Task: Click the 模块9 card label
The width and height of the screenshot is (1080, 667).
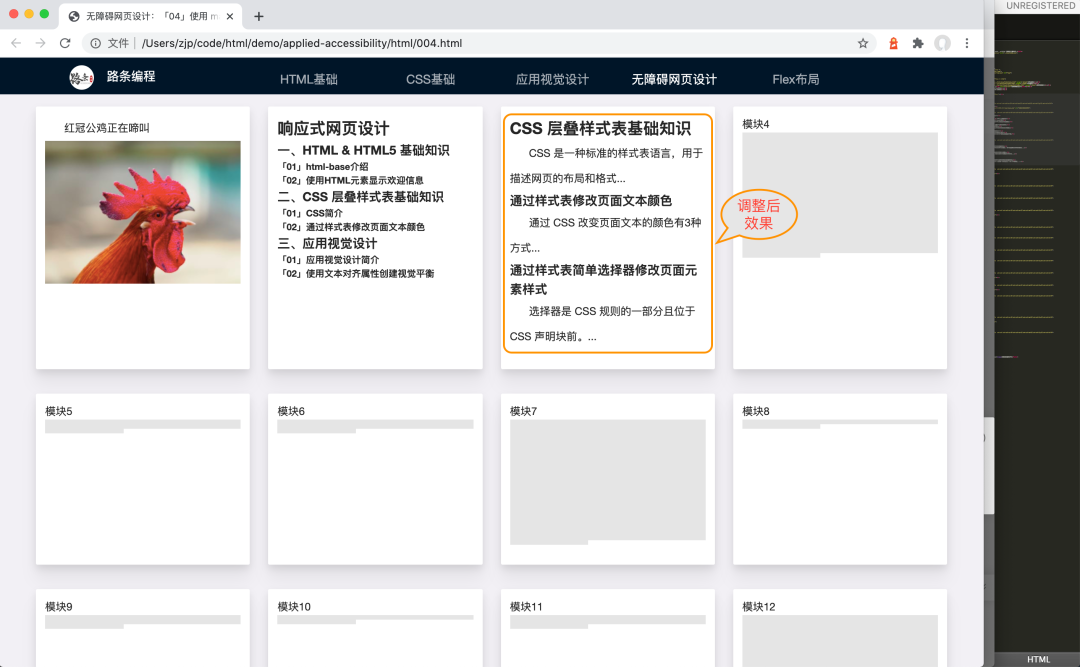Action: pos(59,607)
